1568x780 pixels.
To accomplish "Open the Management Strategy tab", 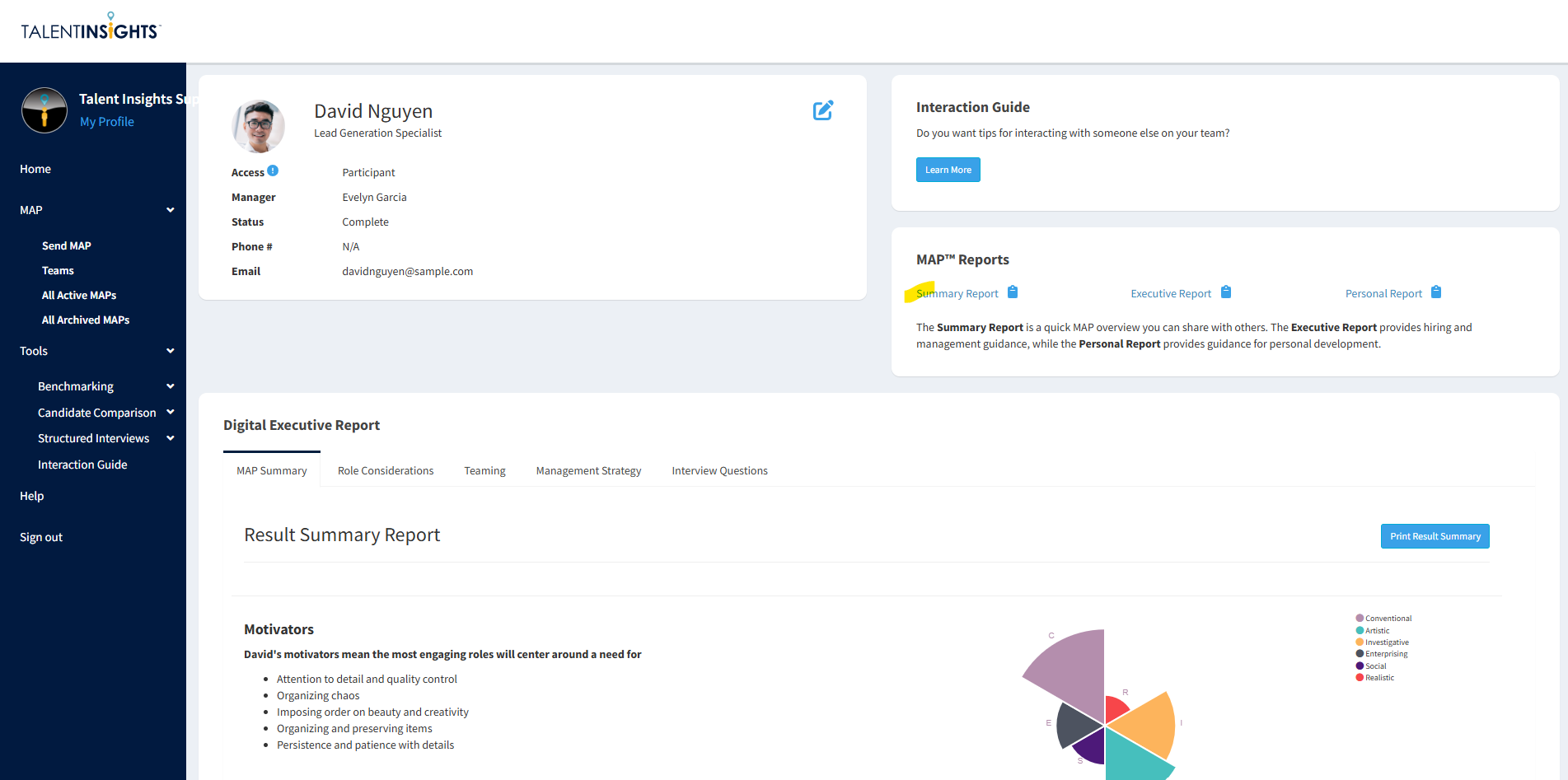I will [x=588, y=470].
